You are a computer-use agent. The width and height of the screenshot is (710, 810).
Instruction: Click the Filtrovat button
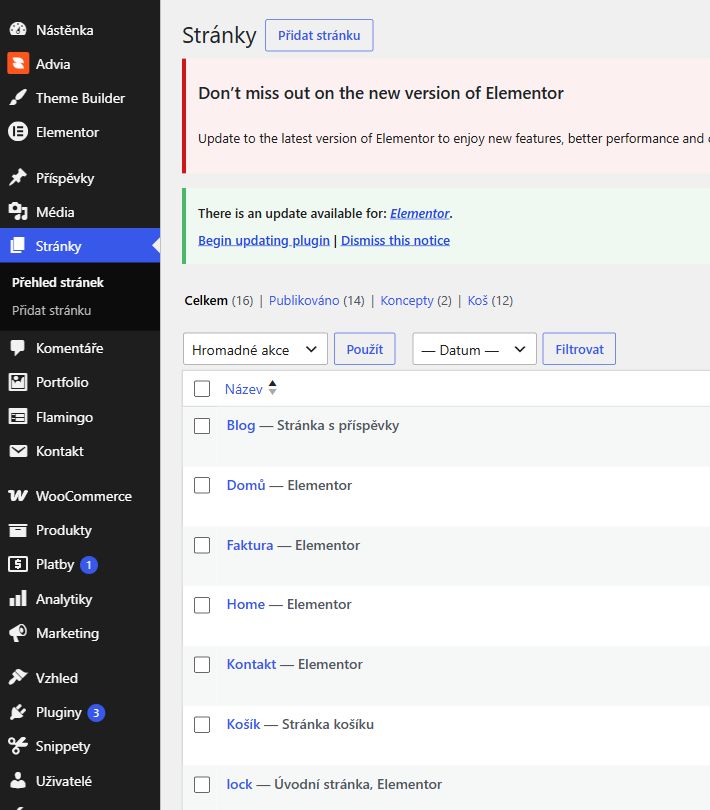579,349
